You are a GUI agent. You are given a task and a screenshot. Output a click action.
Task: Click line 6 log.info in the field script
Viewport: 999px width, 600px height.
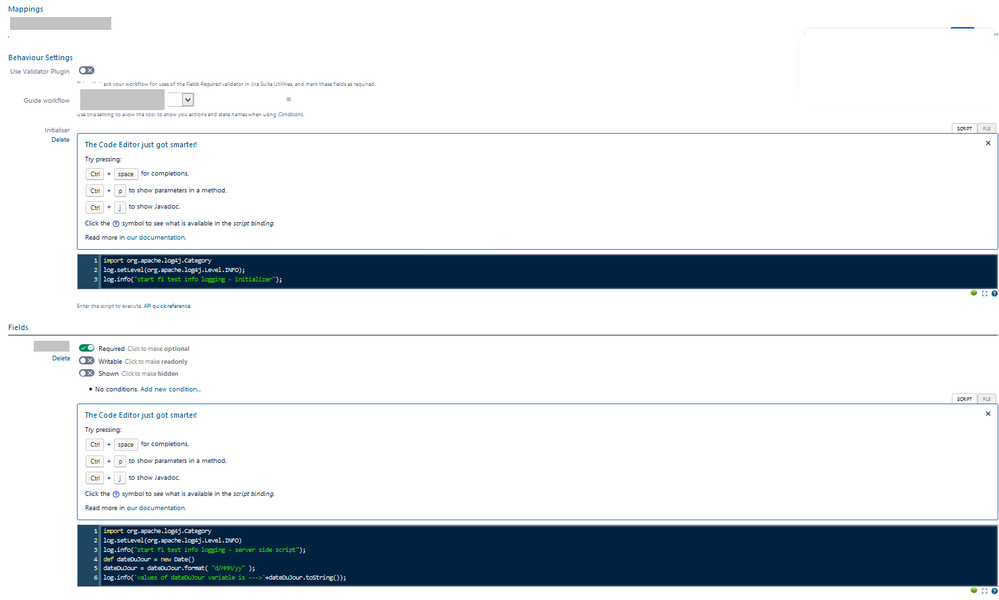(224, 578)
